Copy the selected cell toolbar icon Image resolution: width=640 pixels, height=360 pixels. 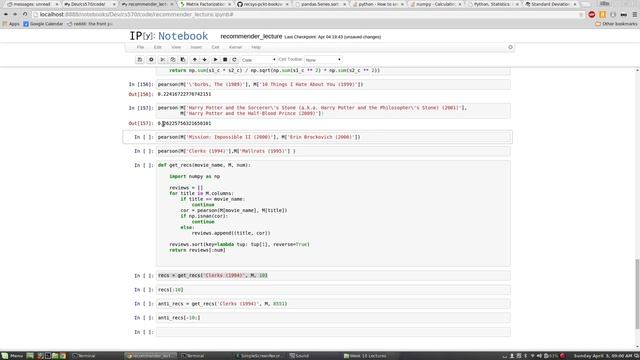[x=173, y=60]
